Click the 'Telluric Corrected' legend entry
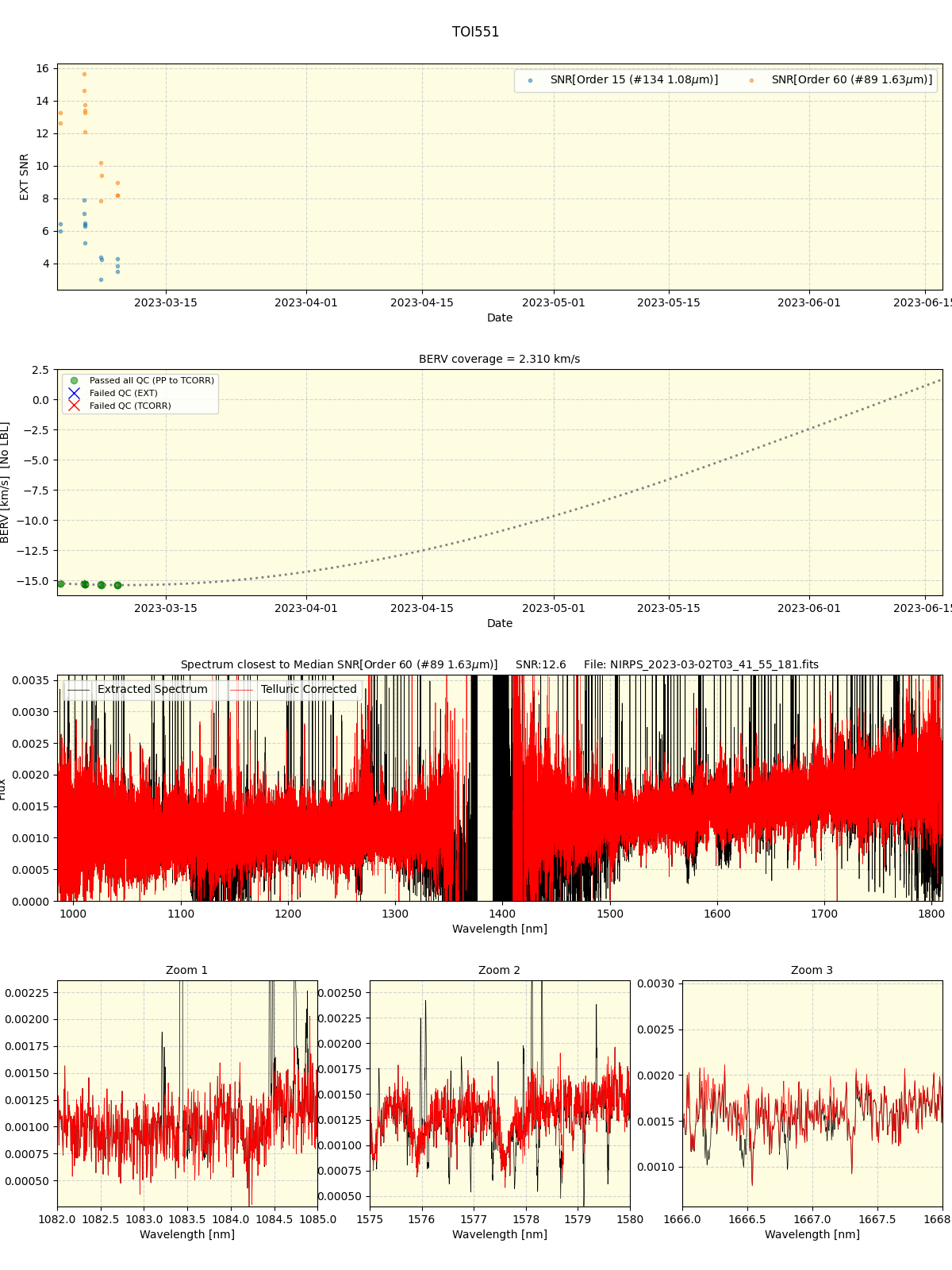 pyautogui.click(x=294, y=689)
